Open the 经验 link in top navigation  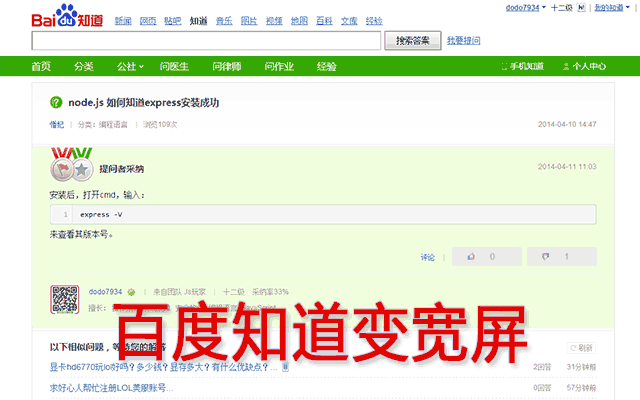[374, 21]
